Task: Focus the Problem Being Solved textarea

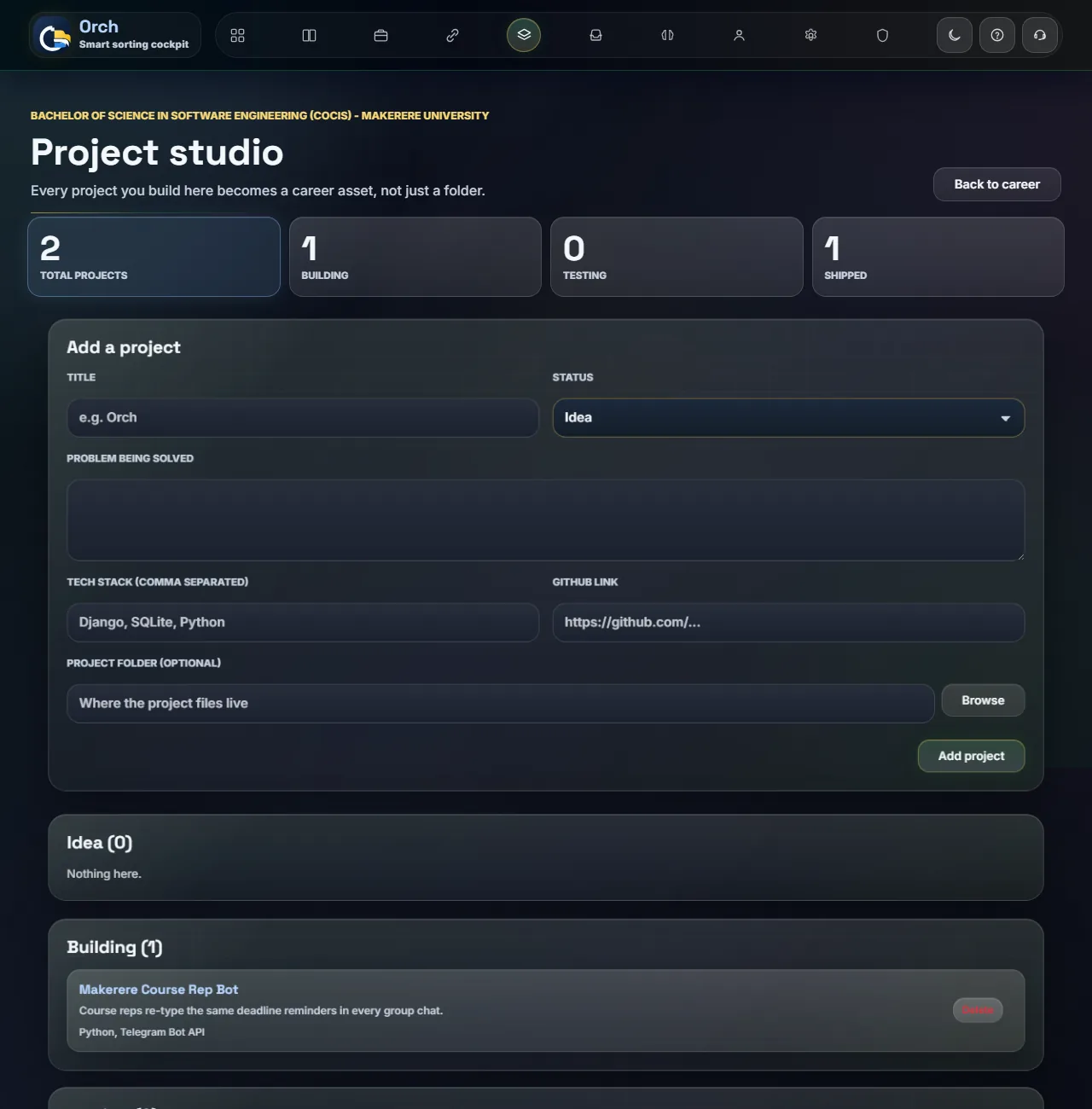Action: [546, 520]
